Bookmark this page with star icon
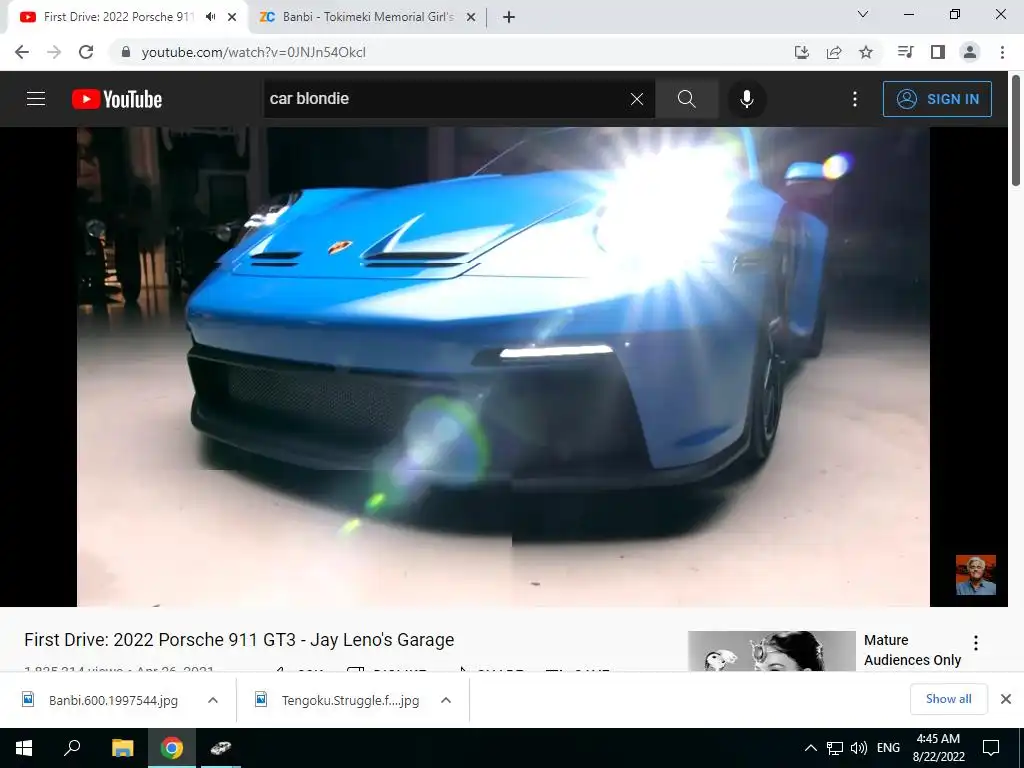The image size is (1024, 768). (866, 52)
